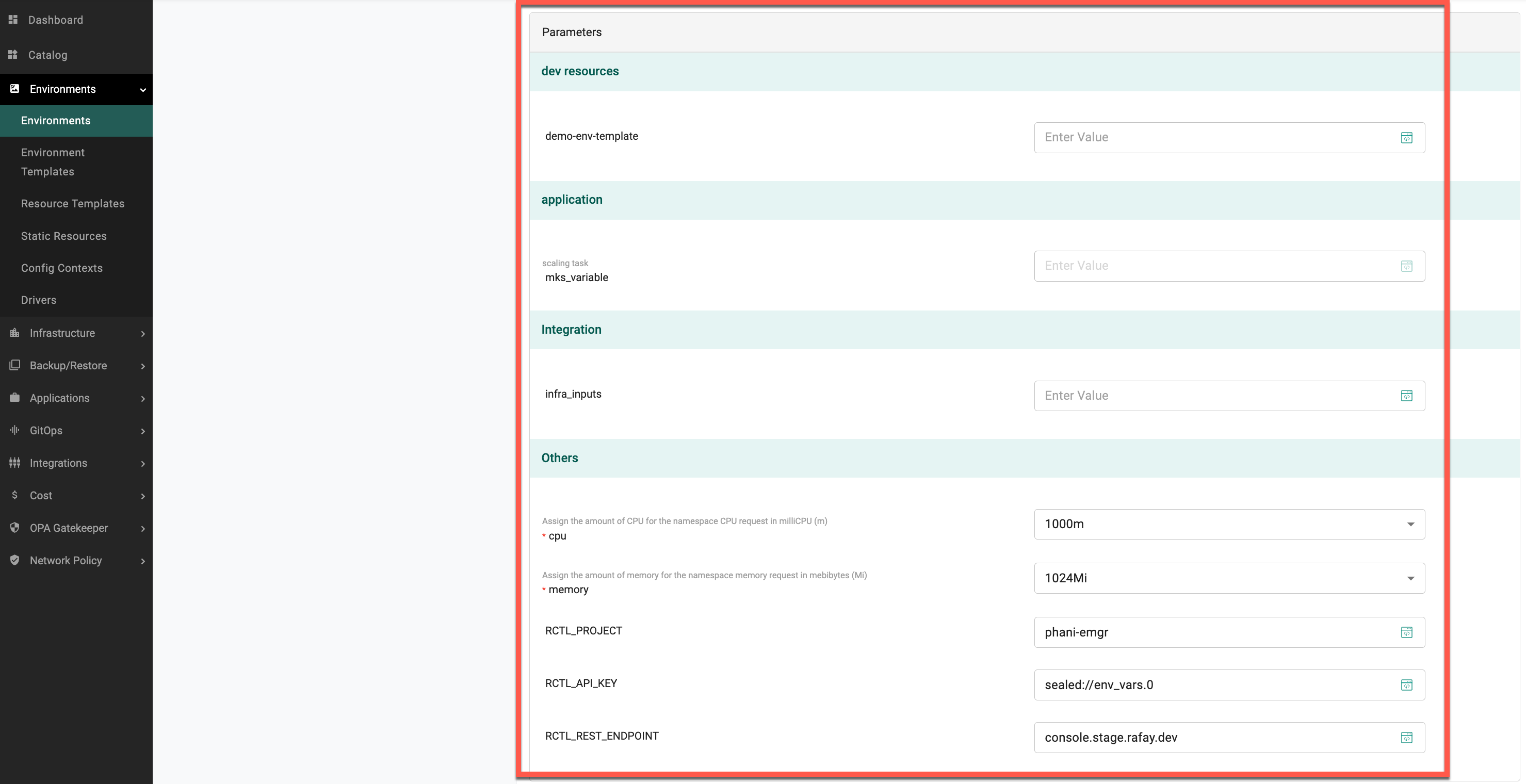Expand the Applications menu item

tap(76, 397)
